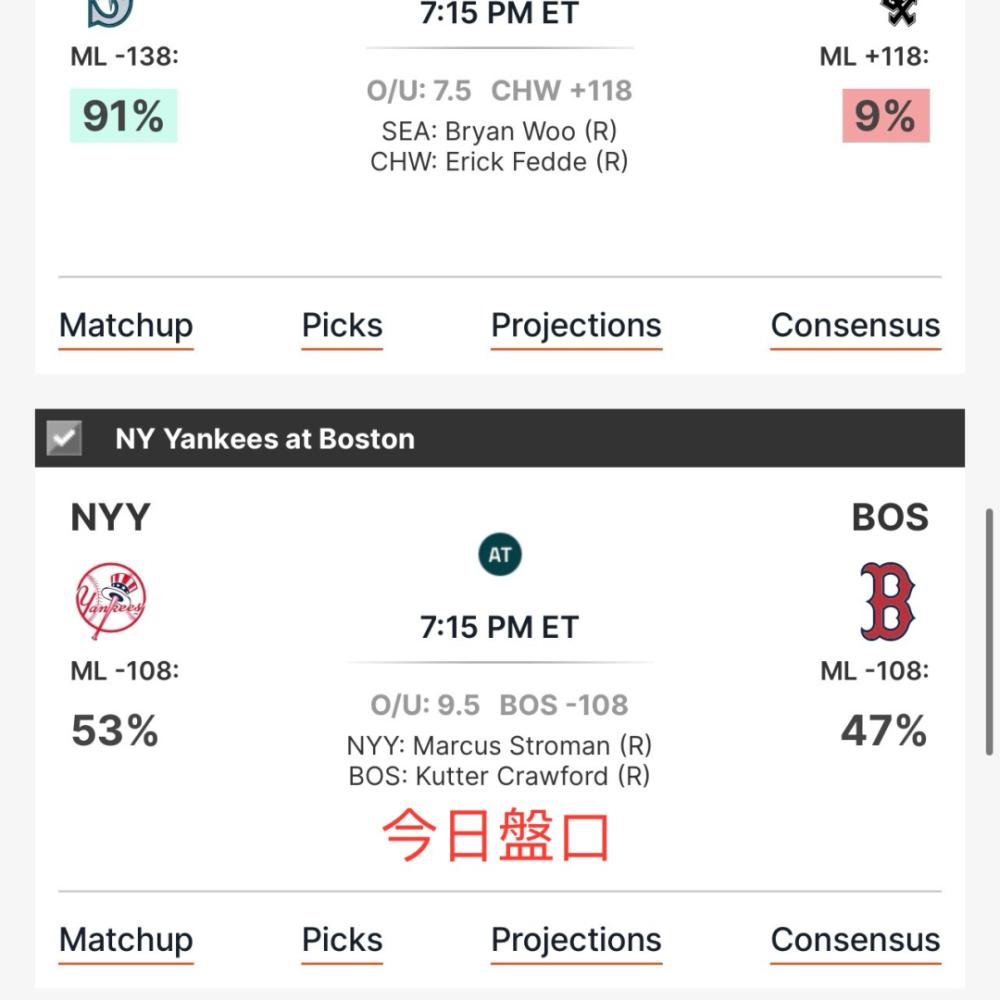Image resolution: width=1000 pixels, height=1000 pixels.
Task: Click the page scrollbar thumb
Action: (989, 631)
